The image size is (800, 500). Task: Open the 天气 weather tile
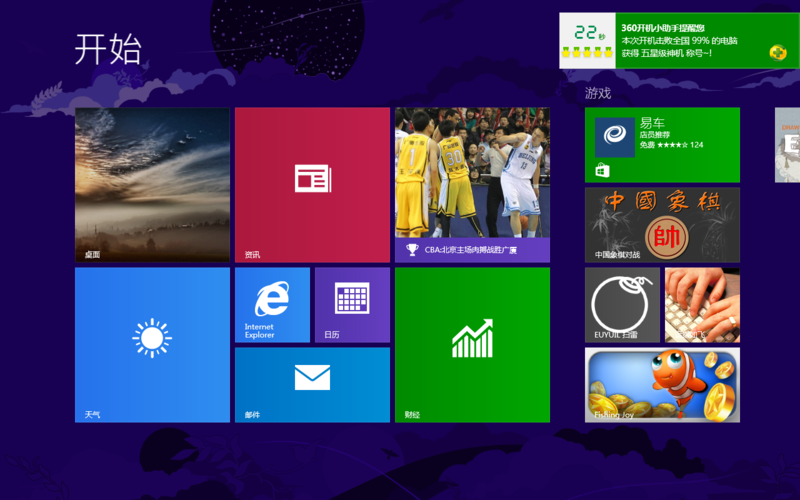click(x=152, y=345)
